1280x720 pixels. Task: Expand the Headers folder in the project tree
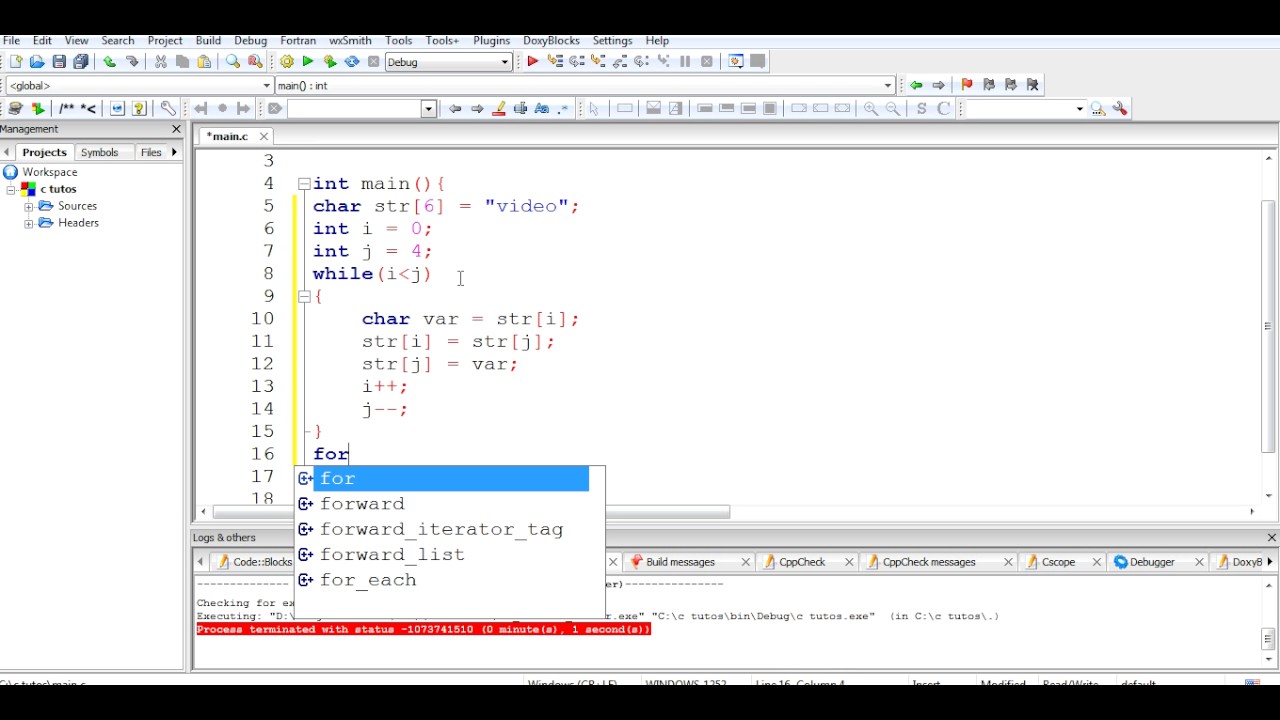click(x=29, y=223)
